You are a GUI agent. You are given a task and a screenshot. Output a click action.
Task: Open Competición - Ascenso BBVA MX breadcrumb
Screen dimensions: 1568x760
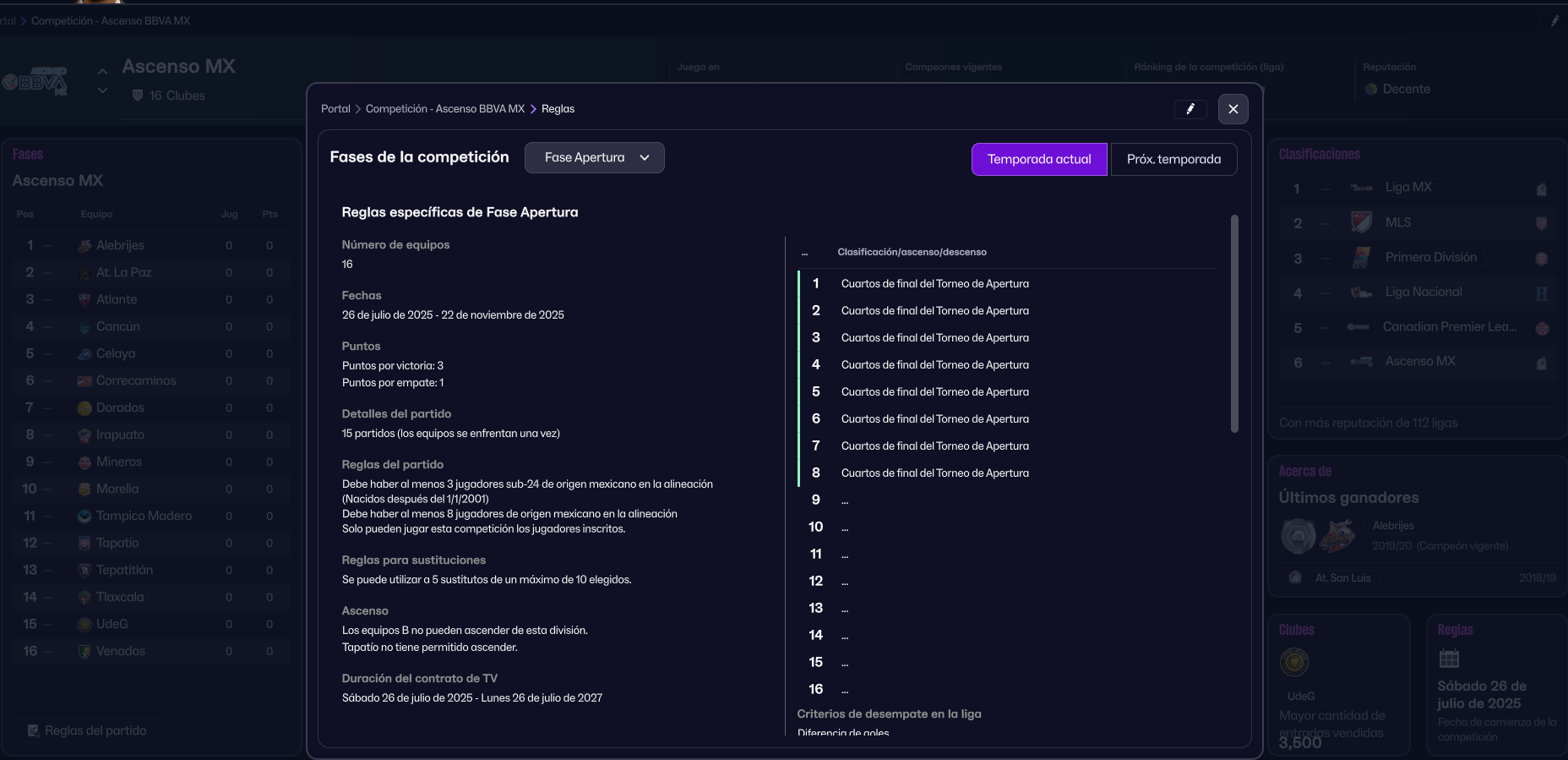click(444, 109)
